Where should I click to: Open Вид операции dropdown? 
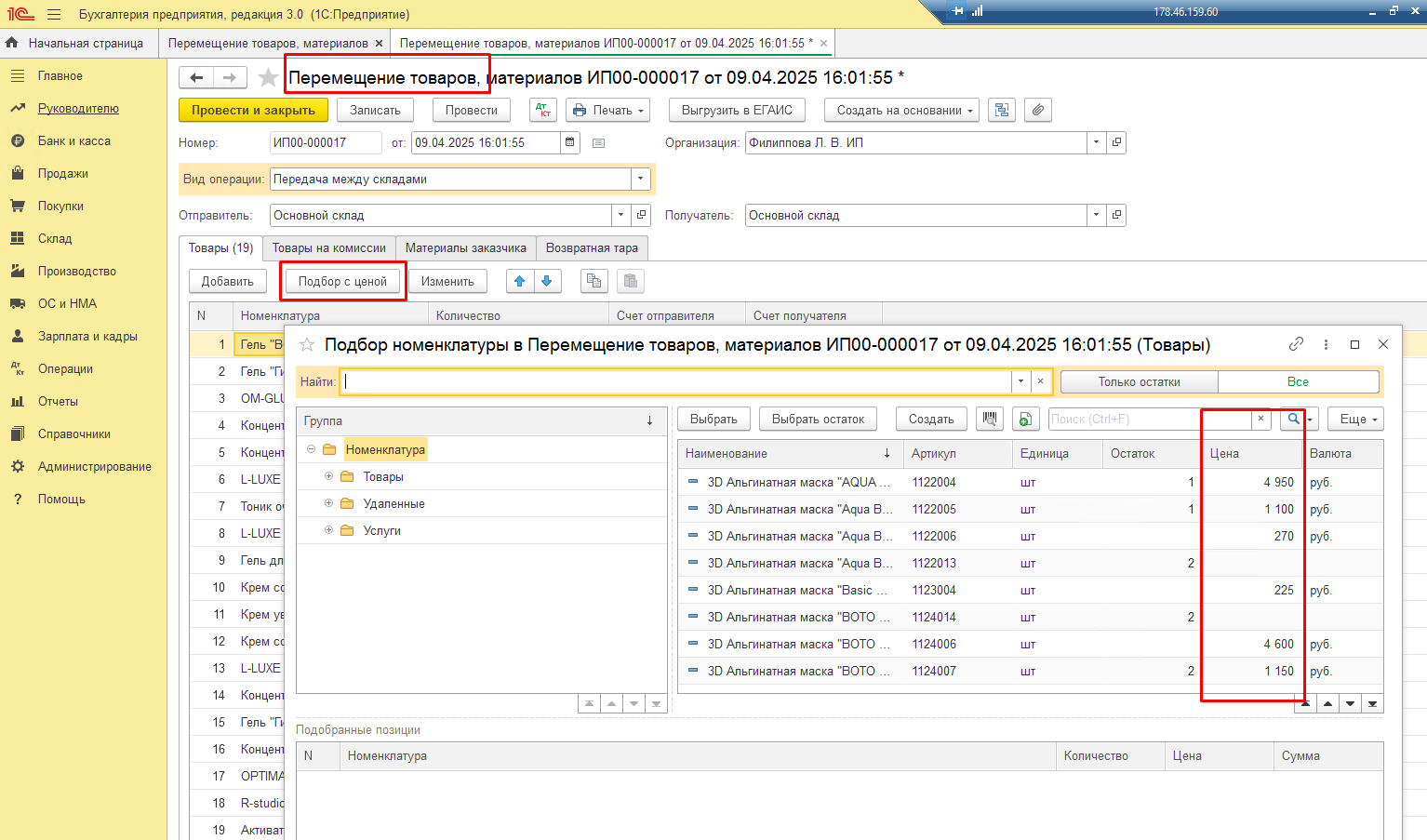tap(639, 179)
